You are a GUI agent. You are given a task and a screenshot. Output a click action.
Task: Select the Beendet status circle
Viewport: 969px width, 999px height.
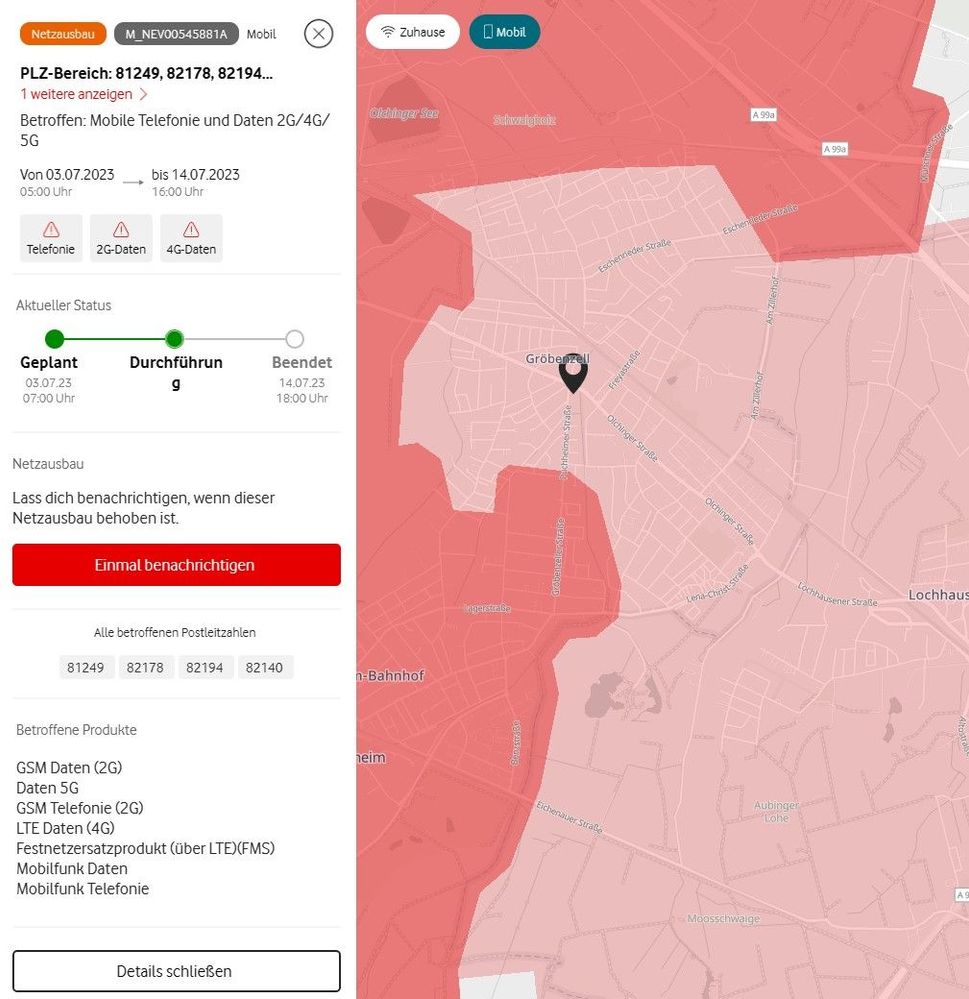(x=294, y=339)
